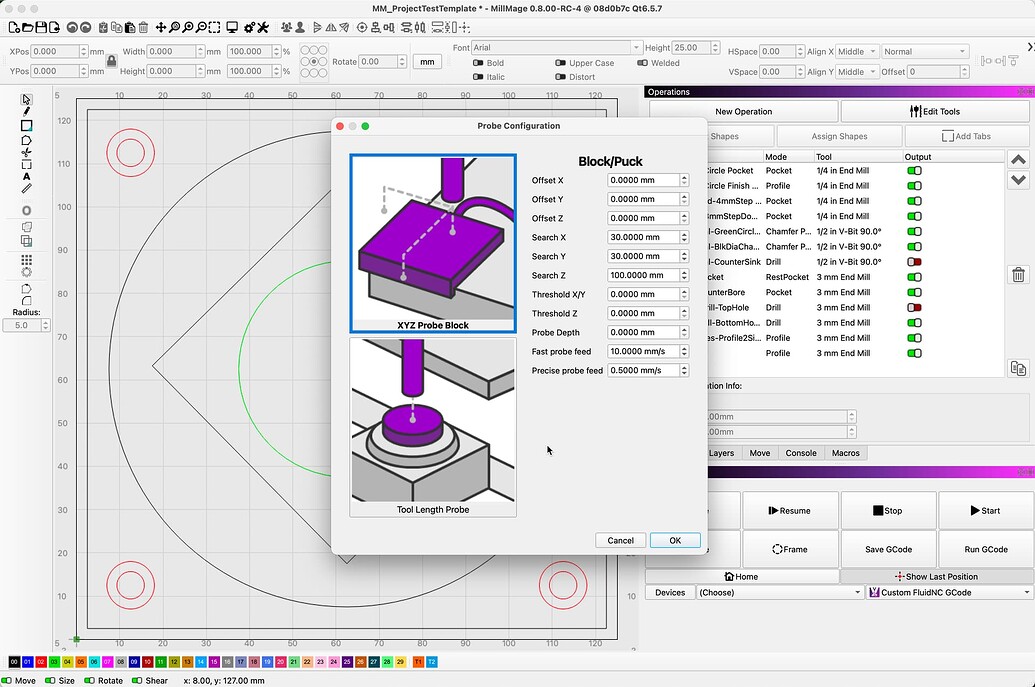Toggle output for the Circle Pocket operation

click(x=913, y=171)
